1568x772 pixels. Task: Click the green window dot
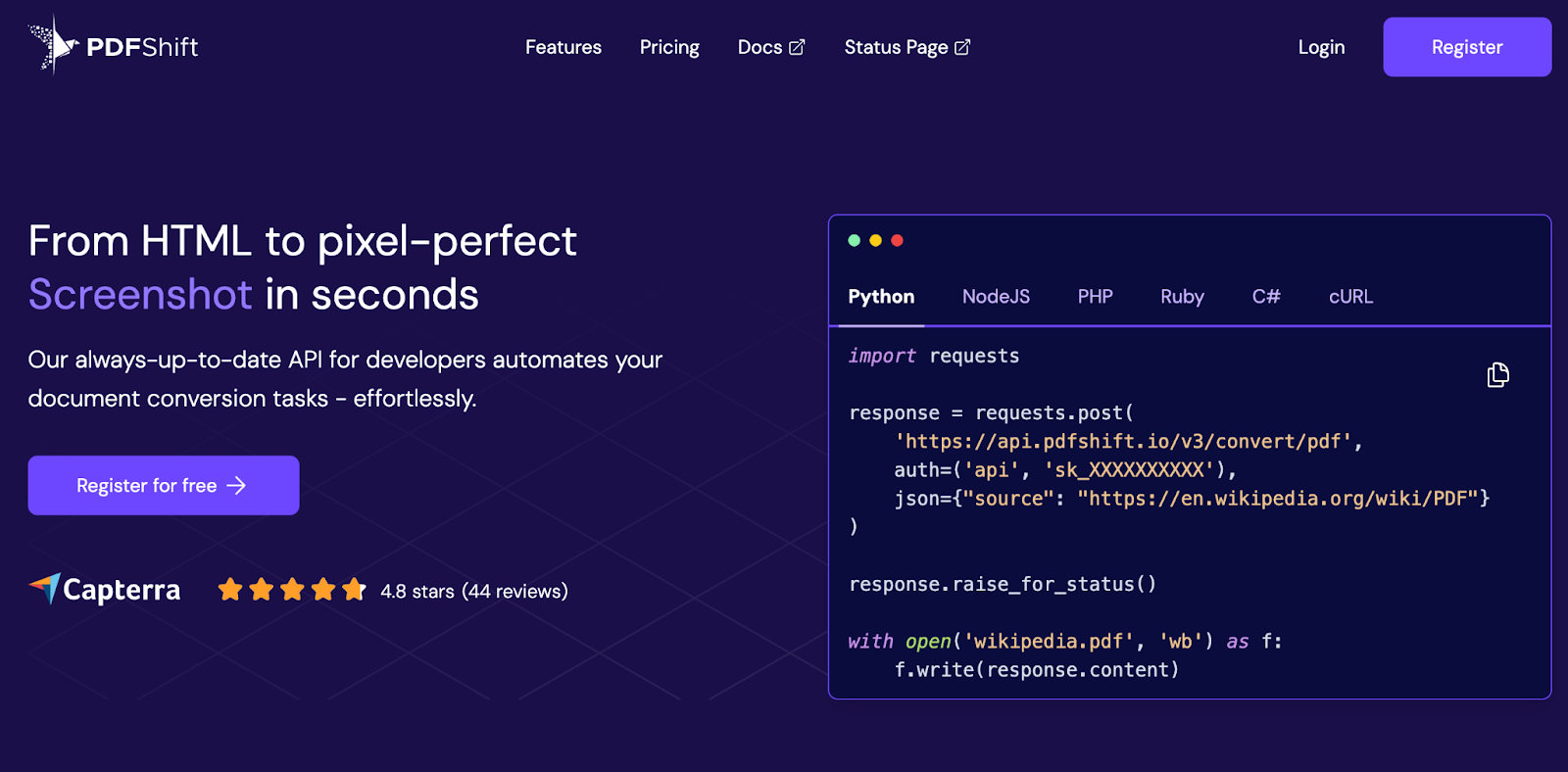click(x=855, y=240)
